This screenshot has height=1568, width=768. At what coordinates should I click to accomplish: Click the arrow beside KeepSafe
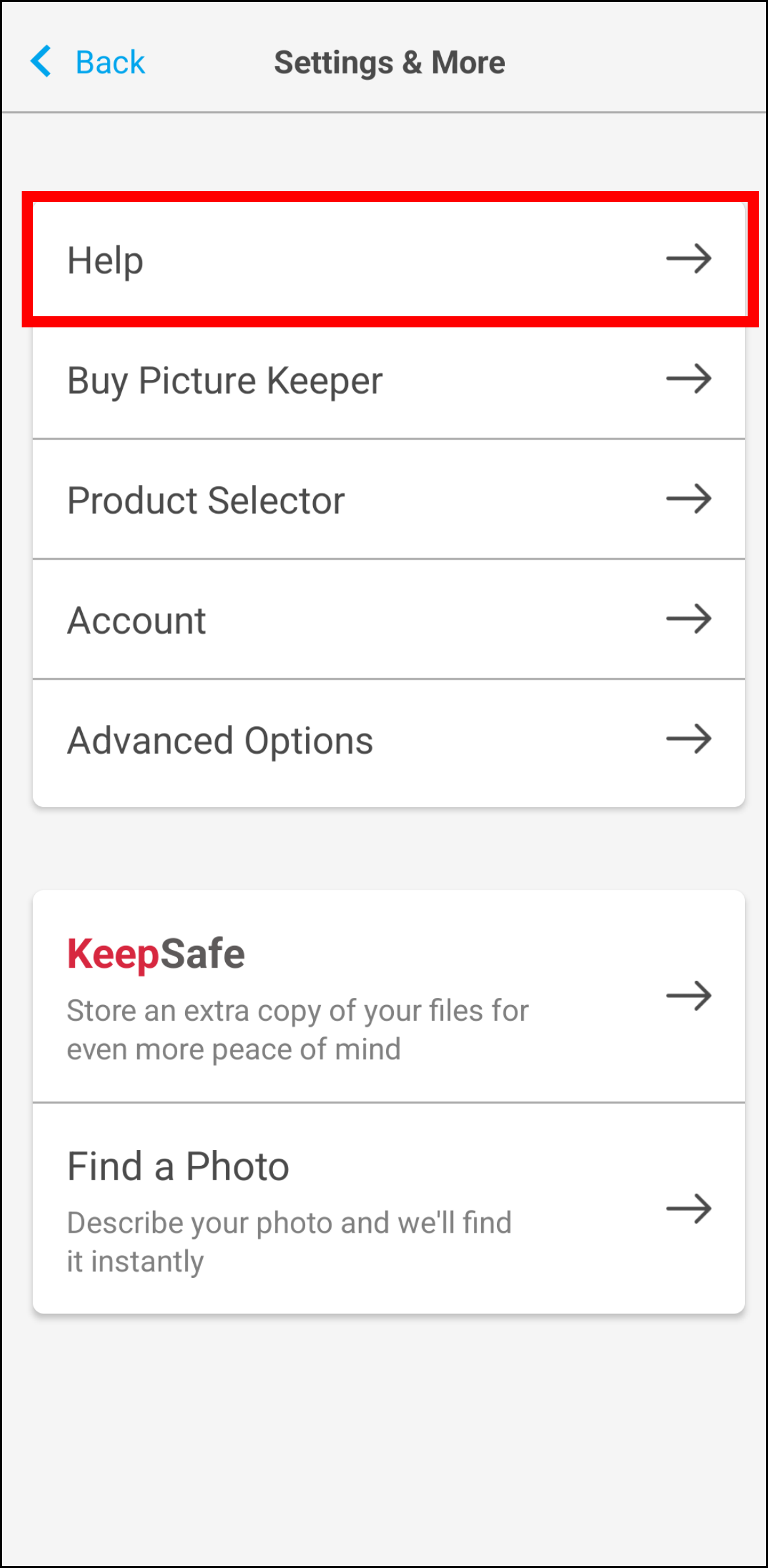(x=689, y=996)
